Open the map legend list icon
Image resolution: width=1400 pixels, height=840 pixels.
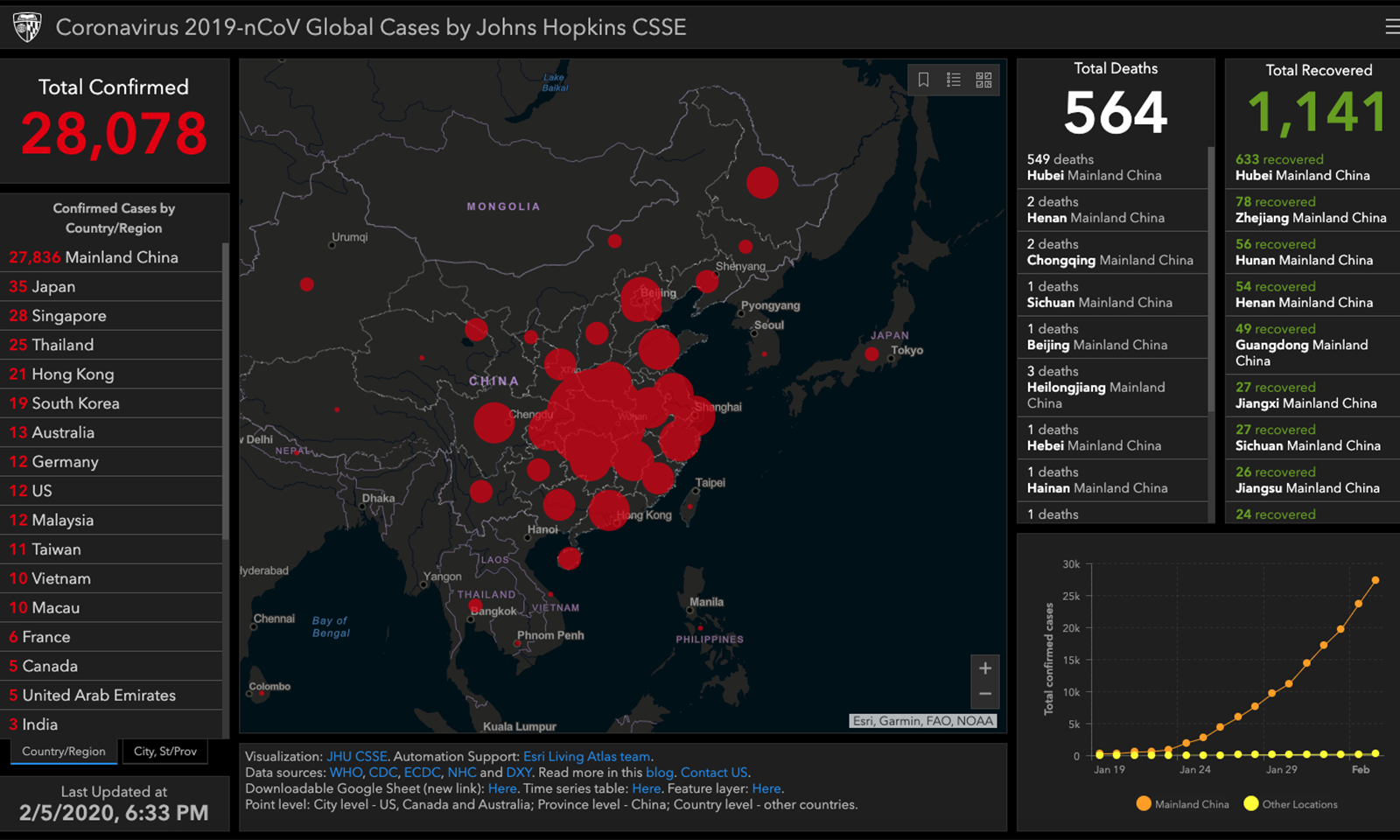click(x=954, y=80)
